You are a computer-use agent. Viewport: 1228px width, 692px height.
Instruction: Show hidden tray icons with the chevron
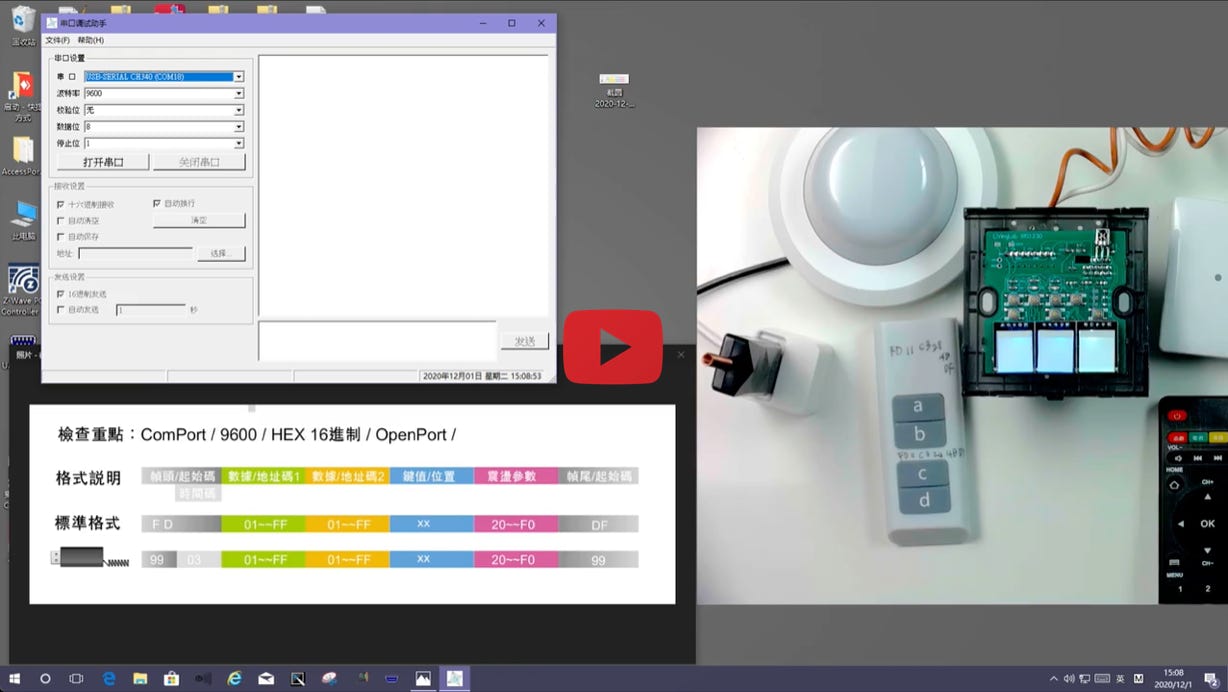coord(1054,678)
